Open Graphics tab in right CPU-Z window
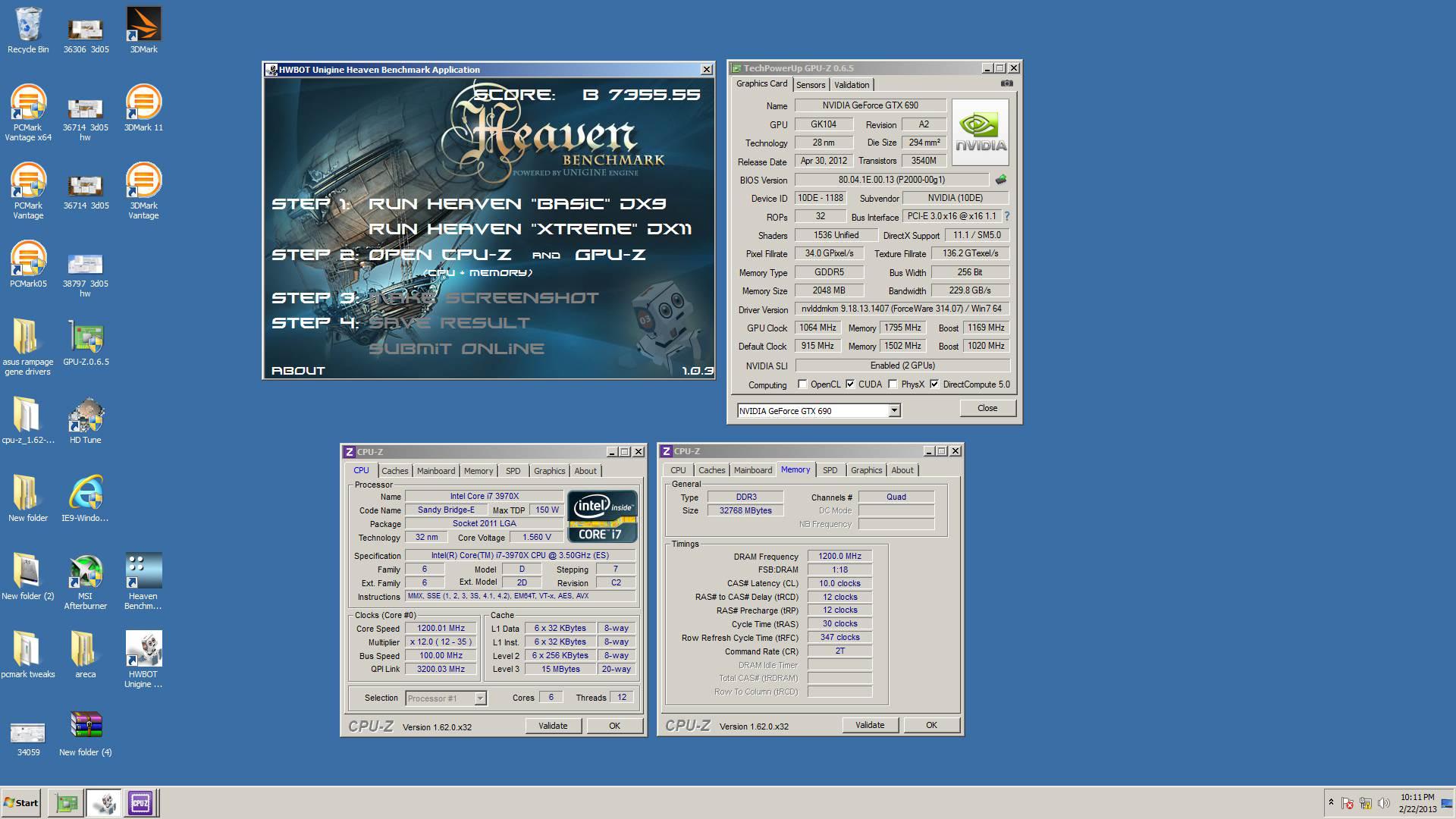The image size is (1456, 819). 866,470
